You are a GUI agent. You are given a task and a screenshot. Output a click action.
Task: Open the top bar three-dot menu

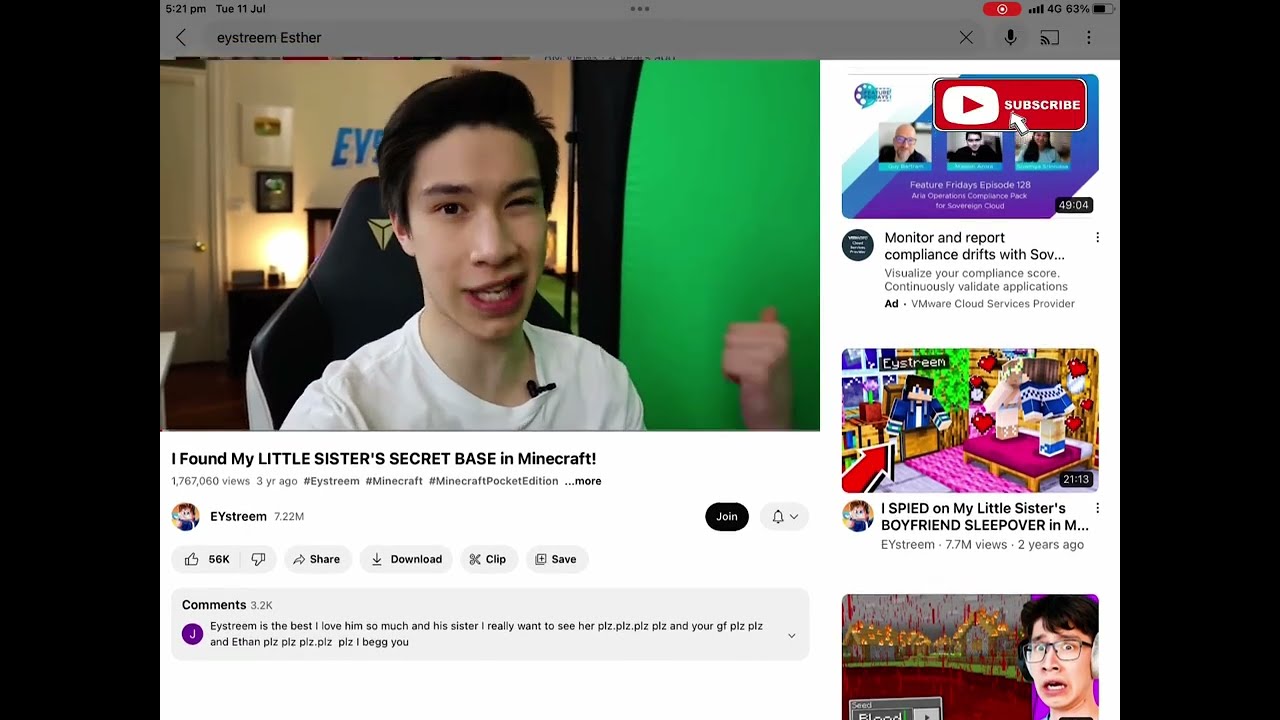tap(1089, 38)
